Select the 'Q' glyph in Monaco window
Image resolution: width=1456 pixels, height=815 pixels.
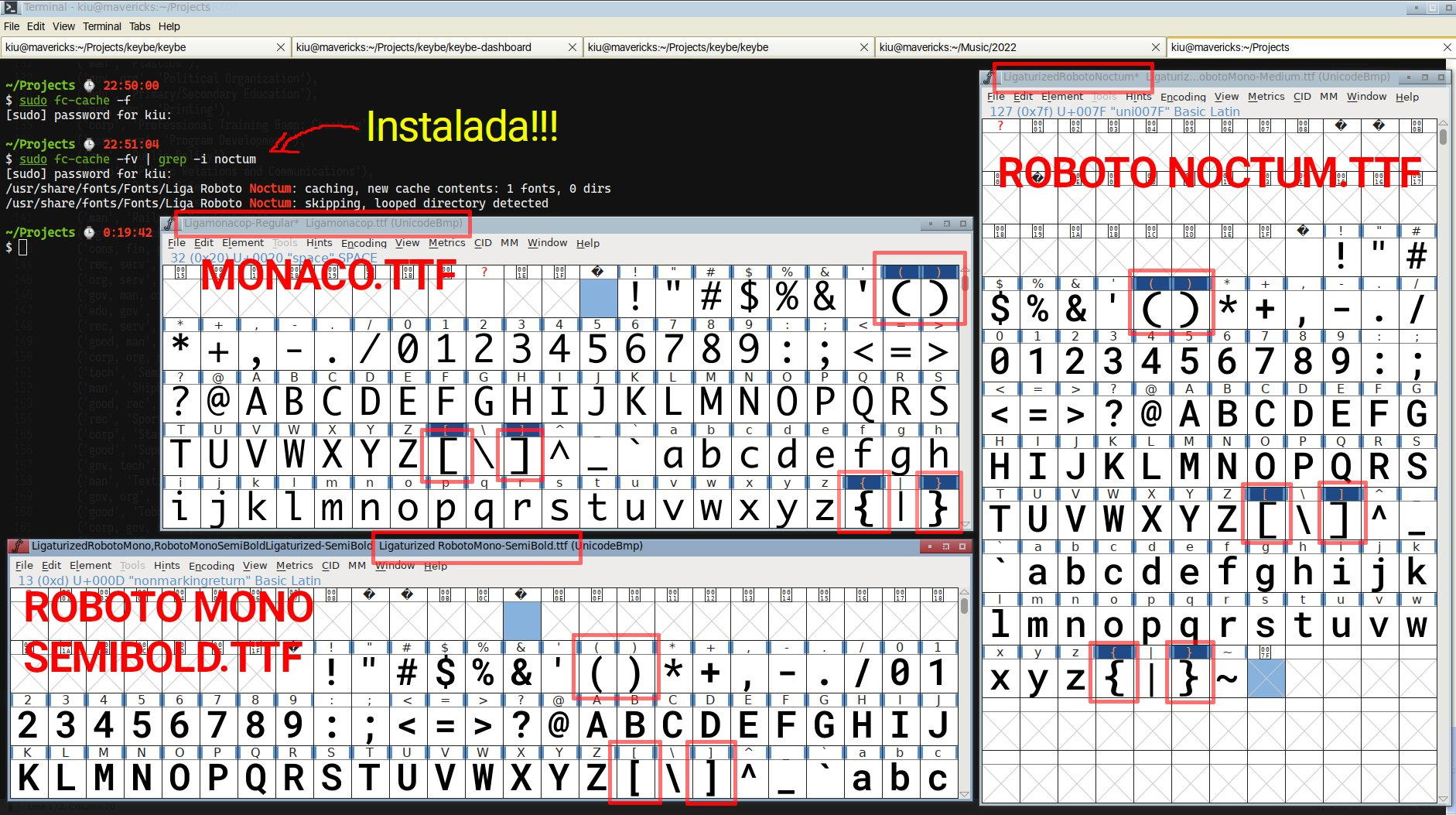point(863,402)
